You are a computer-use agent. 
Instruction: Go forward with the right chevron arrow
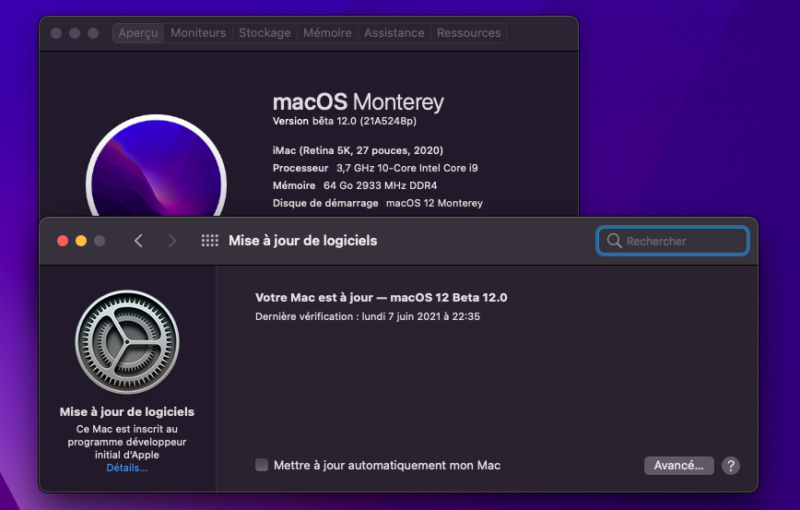click(x=172, y=241)
